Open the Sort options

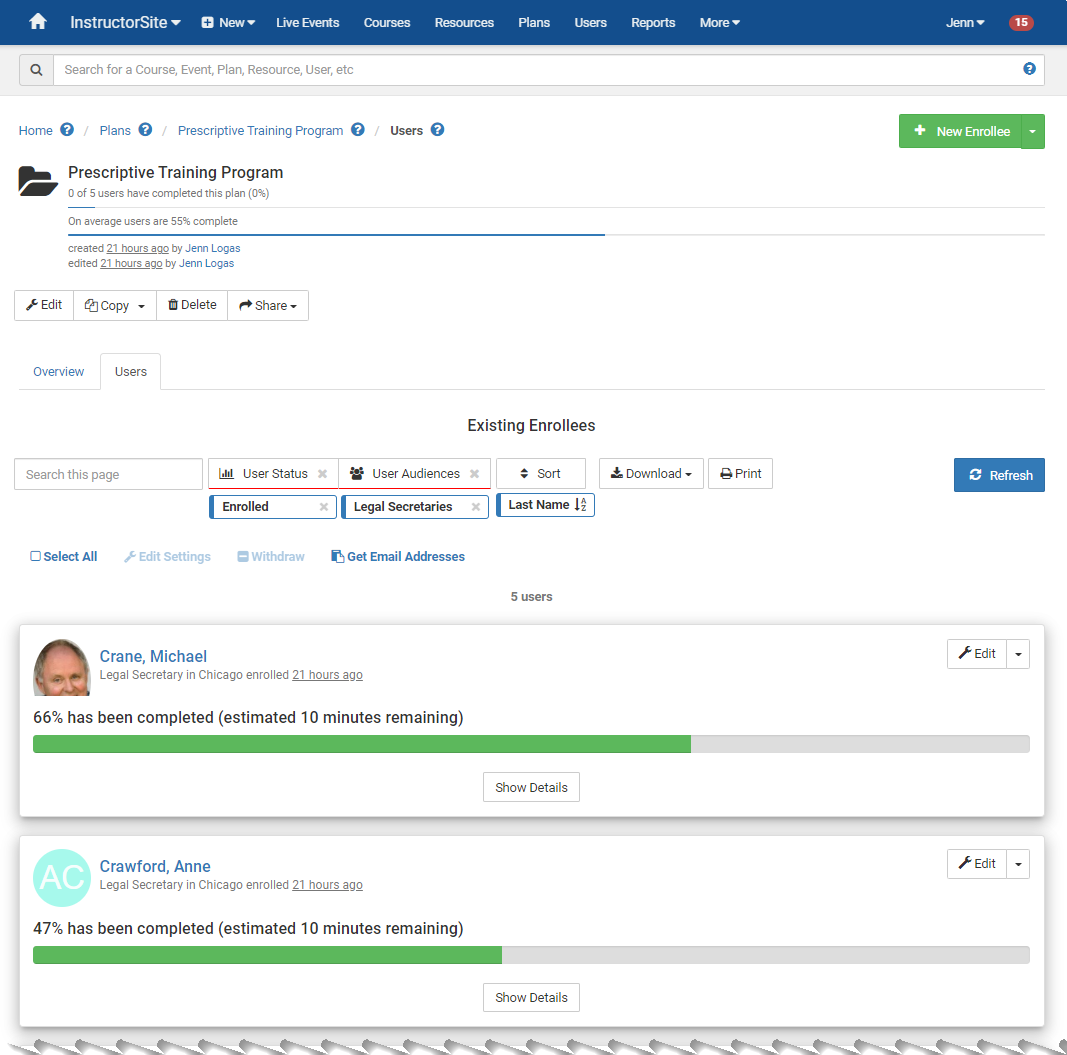pos(541,474)
